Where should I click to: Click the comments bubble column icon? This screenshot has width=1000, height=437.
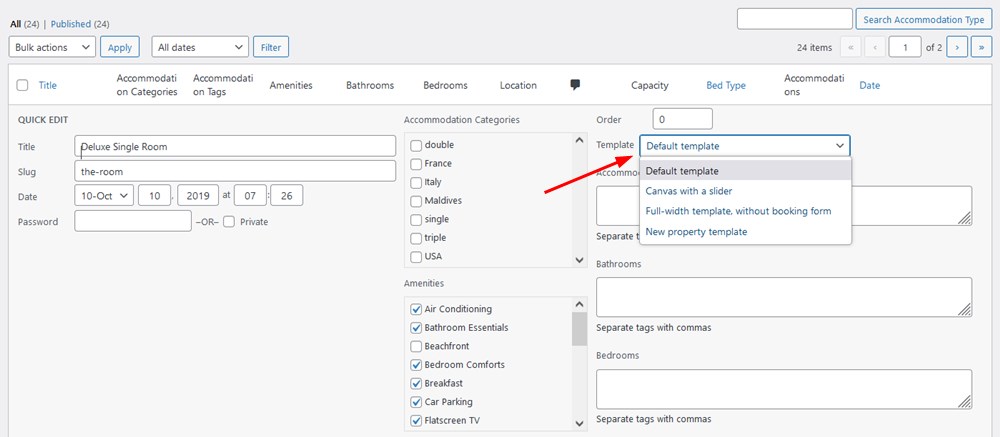(x=575, y=85)
